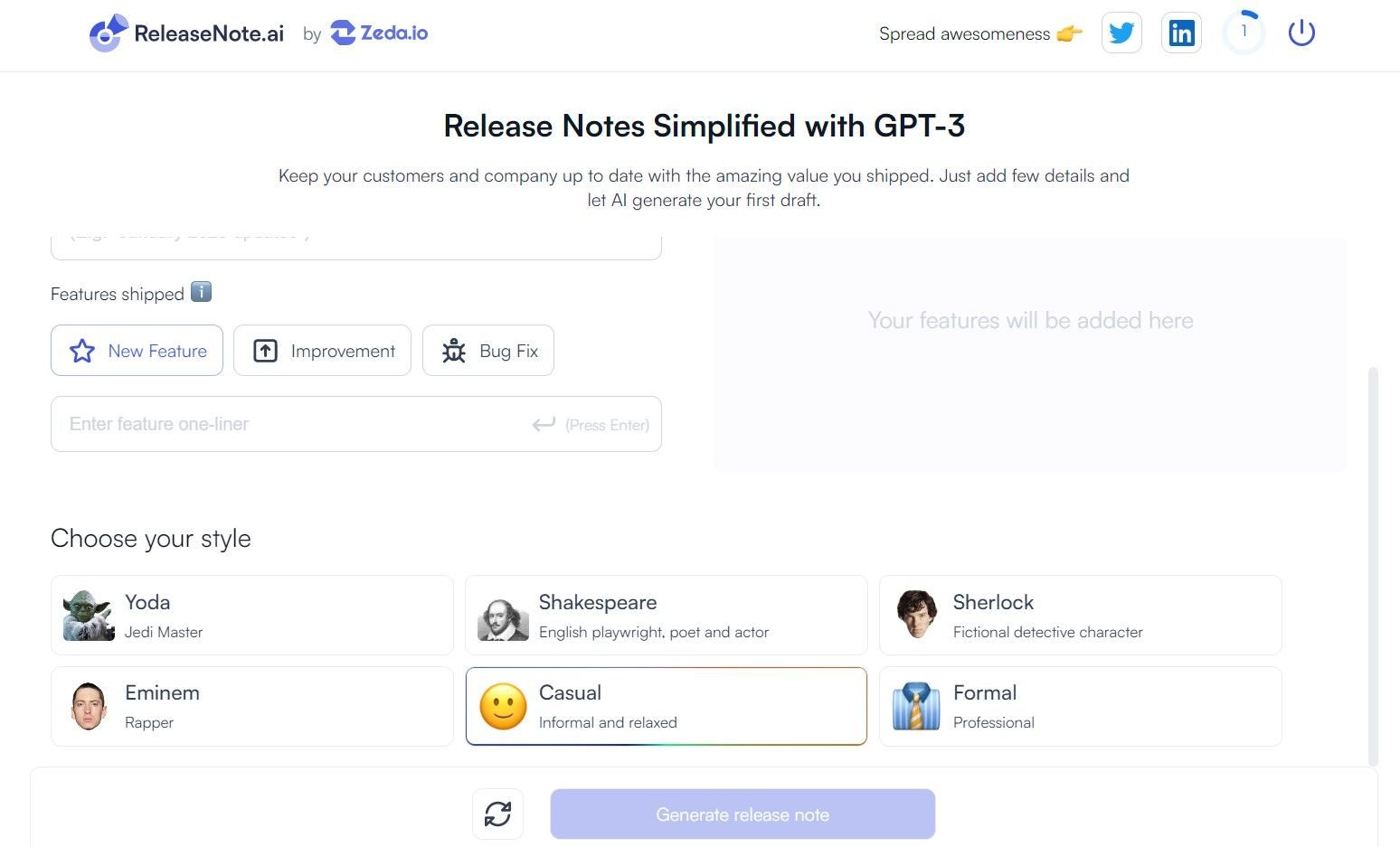Click the power logout icon

[x=1301, y=33]
